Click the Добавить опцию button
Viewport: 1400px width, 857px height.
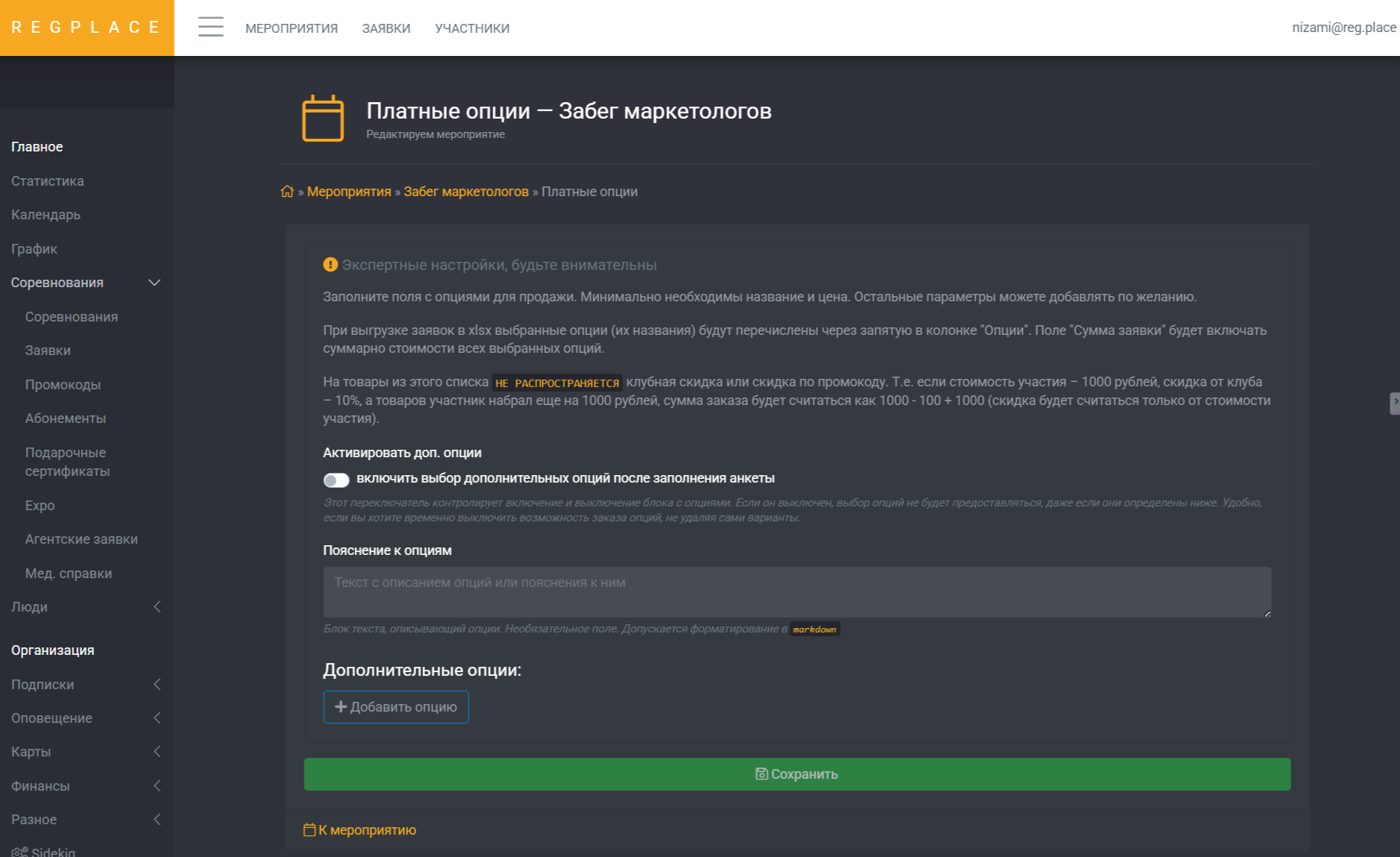tap(396, 707)
